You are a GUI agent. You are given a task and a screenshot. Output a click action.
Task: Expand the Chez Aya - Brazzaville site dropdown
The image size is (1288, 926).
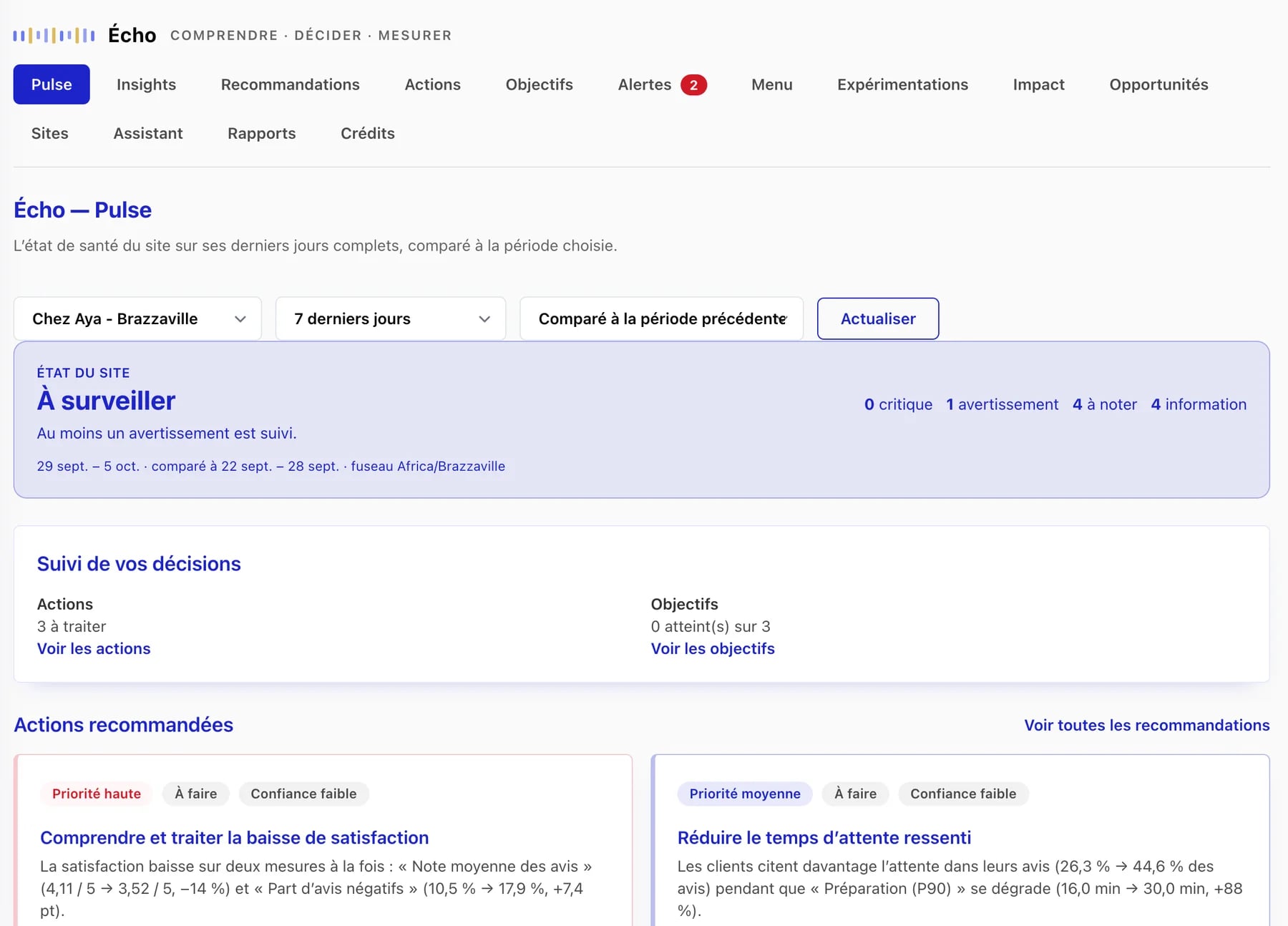tap(137, 318)
